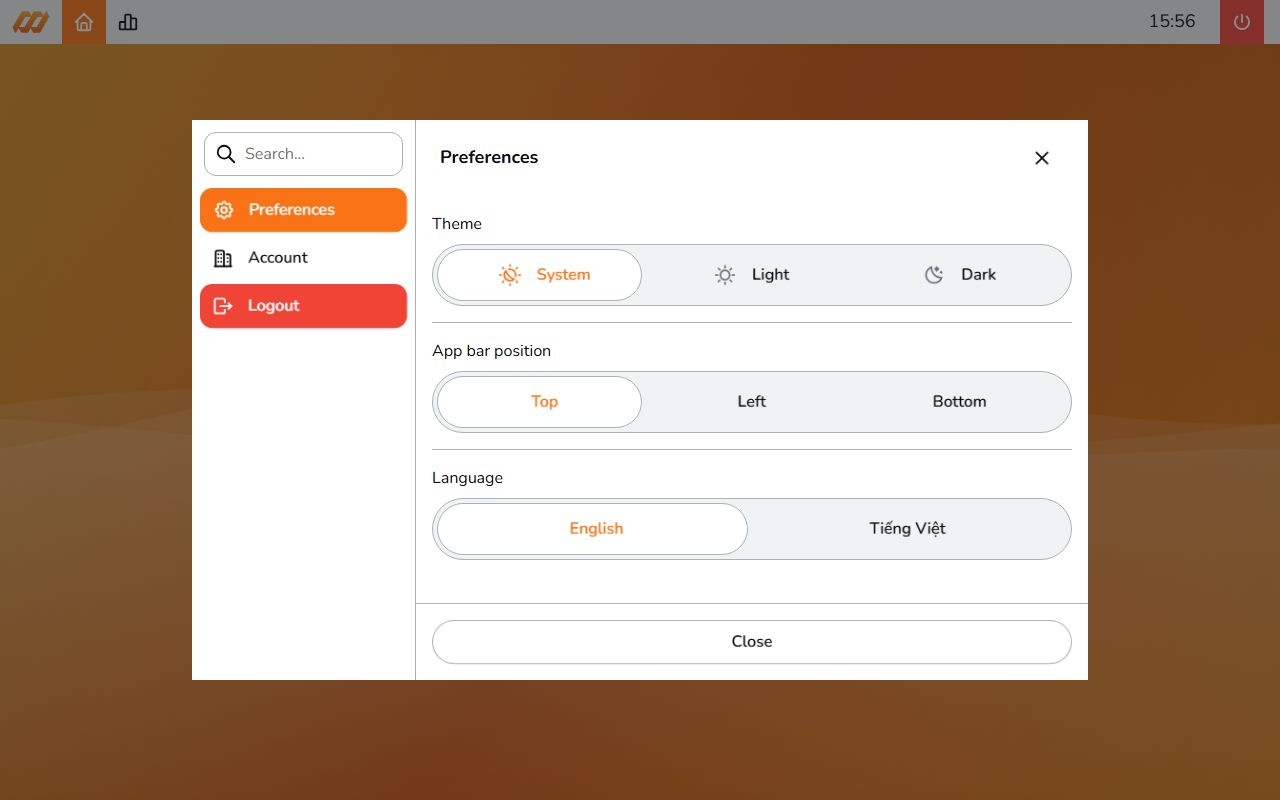Open the home icon in app bar
The height and width of the screenshot is (800, 1280).
(84, 22)
